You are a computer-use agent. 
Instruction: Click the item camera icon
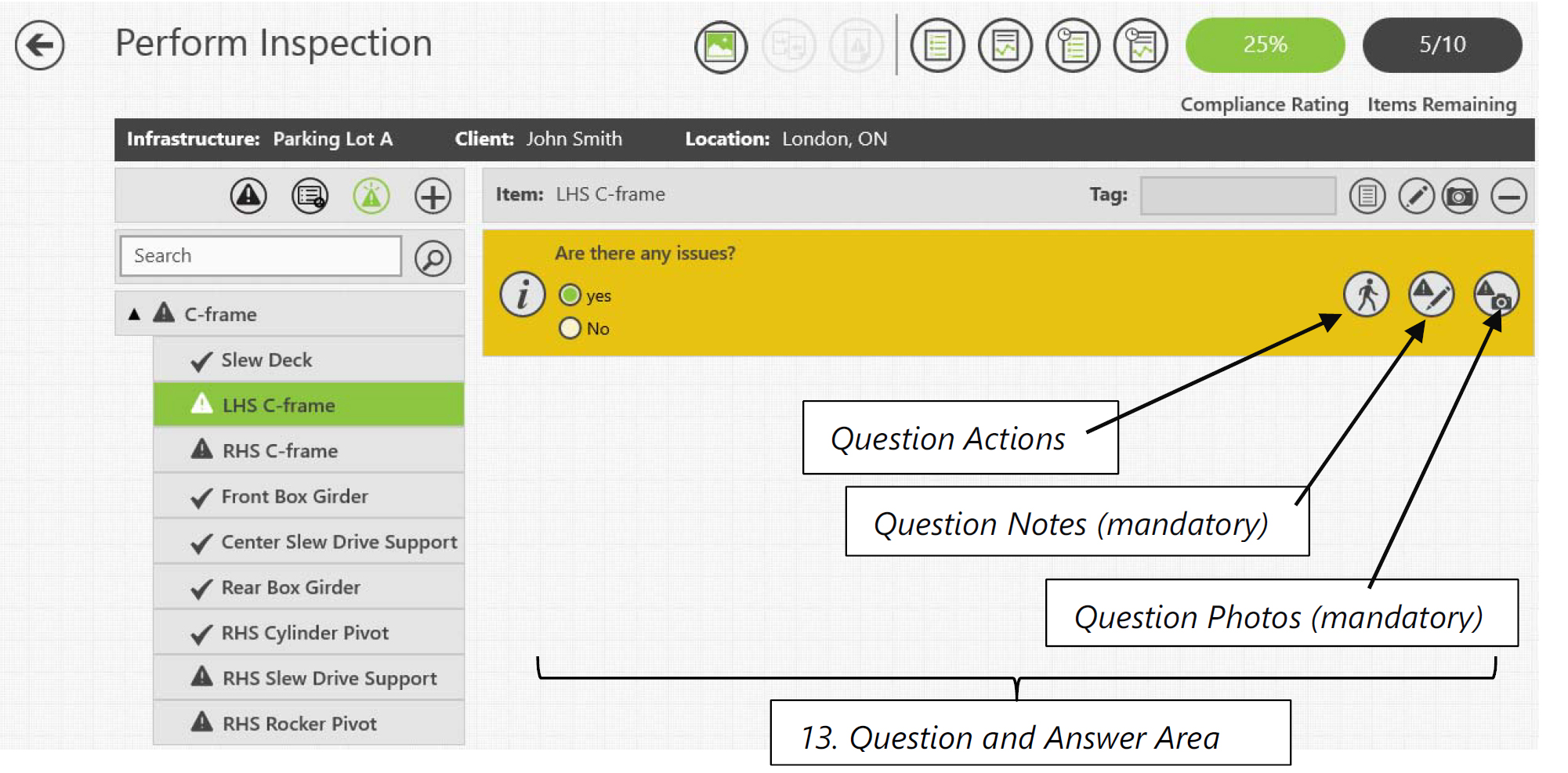(x=1459, y=196)
